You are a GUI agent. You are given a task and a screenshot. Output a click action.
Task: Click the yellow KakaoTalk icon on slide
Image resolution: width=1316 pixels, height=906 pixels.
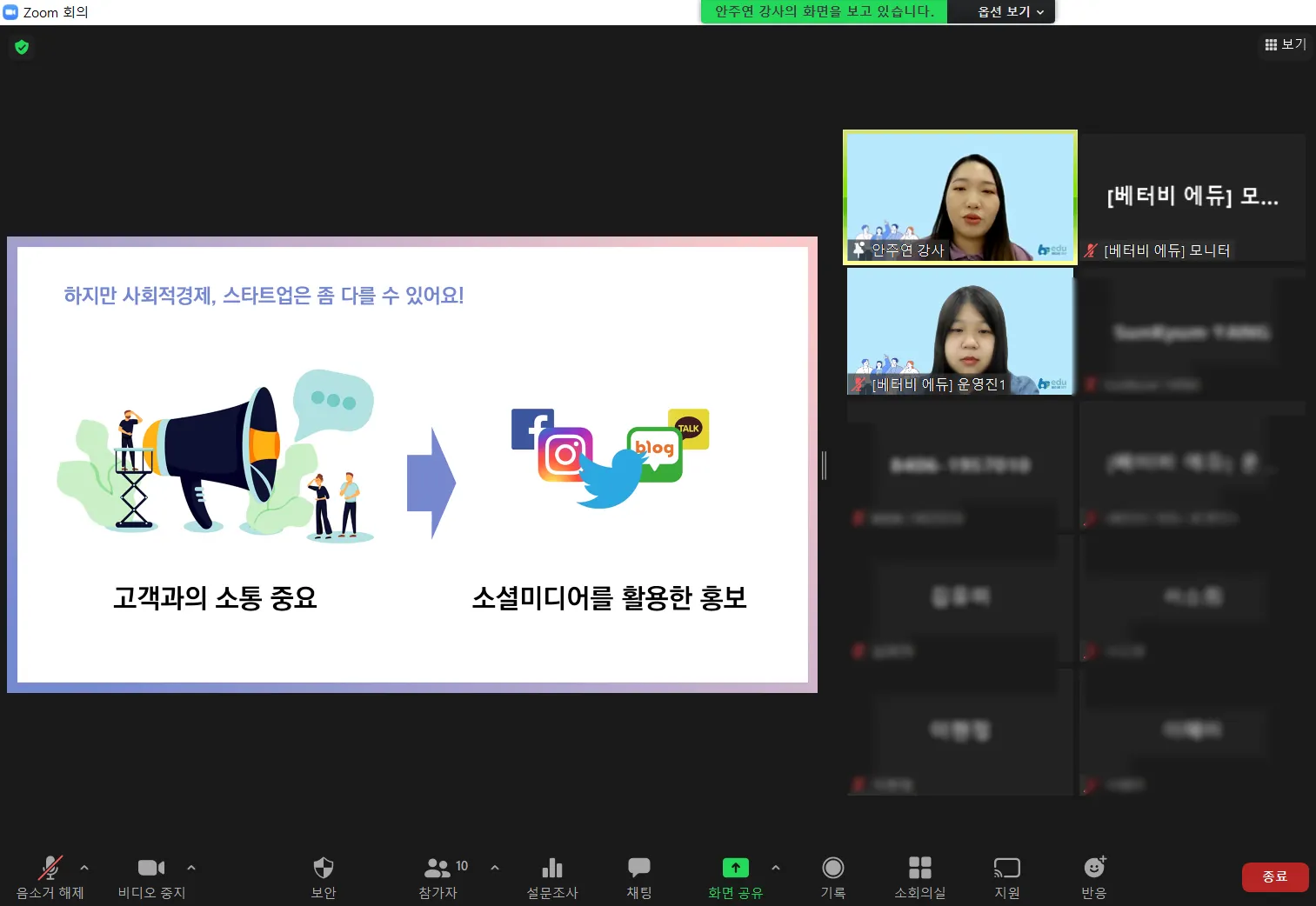click(689, 429)
